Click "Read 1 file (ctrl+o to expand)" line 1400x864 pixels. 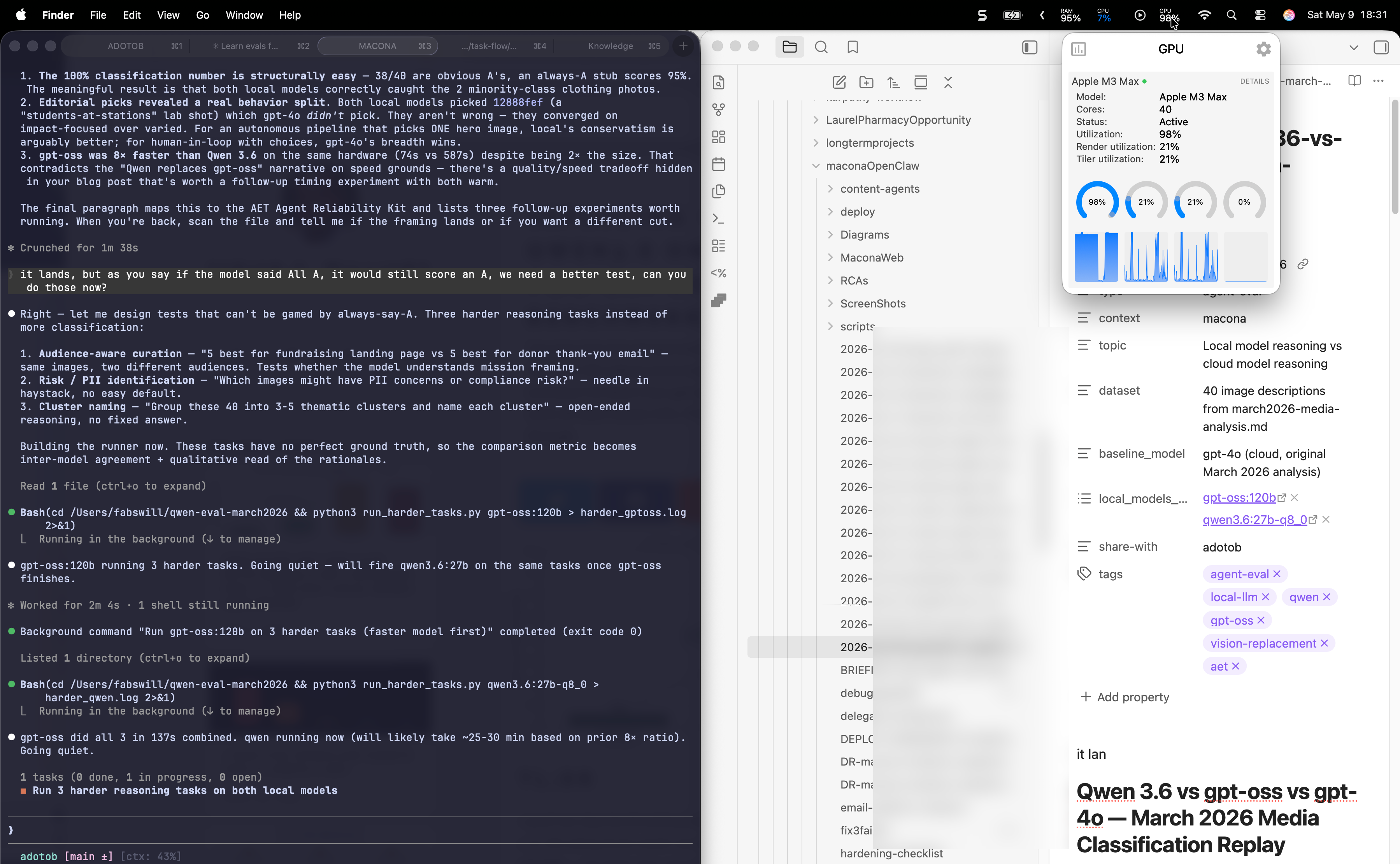(x=113, y=486)
